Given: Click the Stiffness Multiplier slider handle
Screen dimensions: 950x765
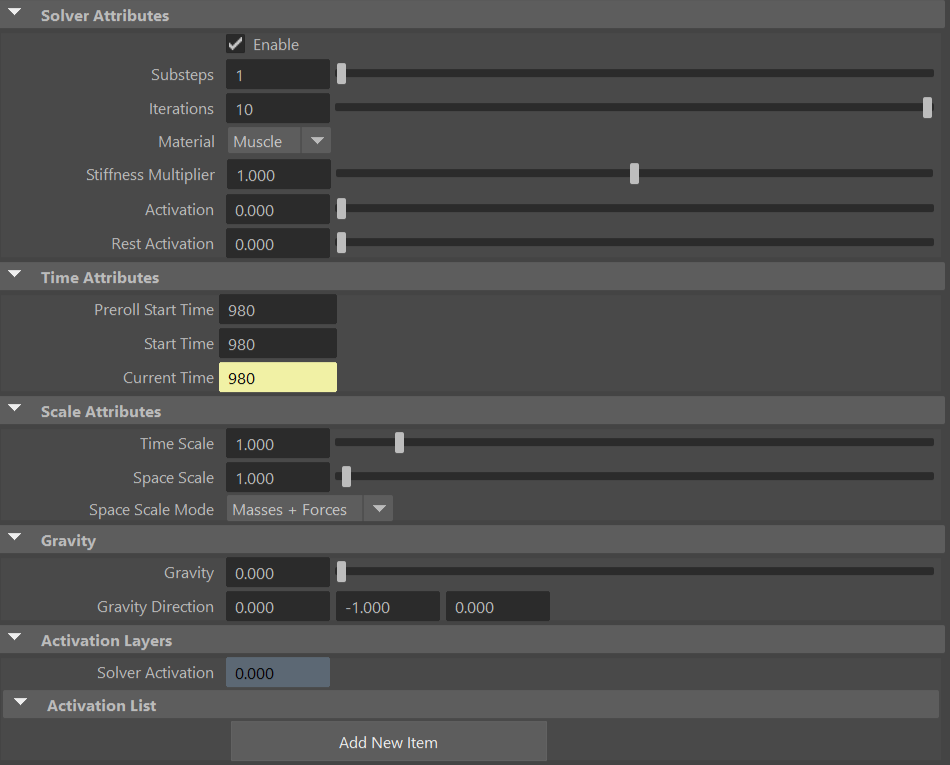Looking at the screenshot, I should click(633, 173).
